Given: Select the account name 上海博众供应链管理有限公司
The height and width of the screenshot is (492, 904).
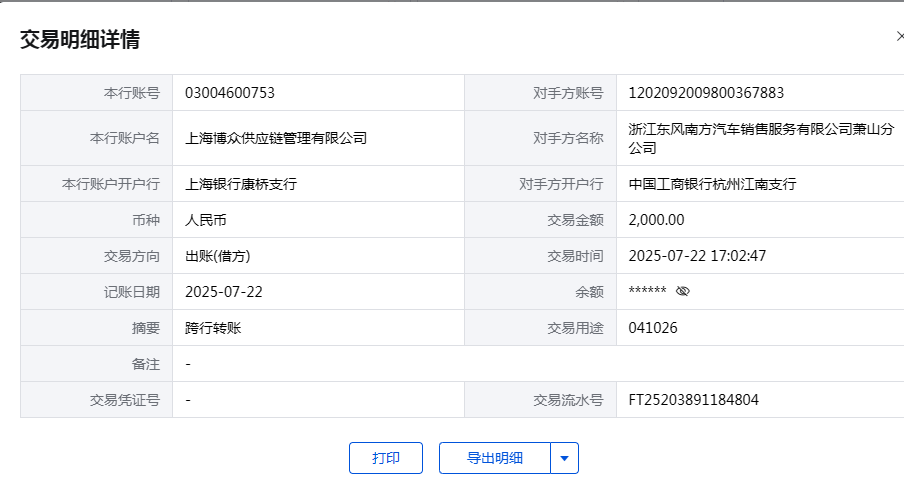Looking at the screenshot, I should 277,138.
